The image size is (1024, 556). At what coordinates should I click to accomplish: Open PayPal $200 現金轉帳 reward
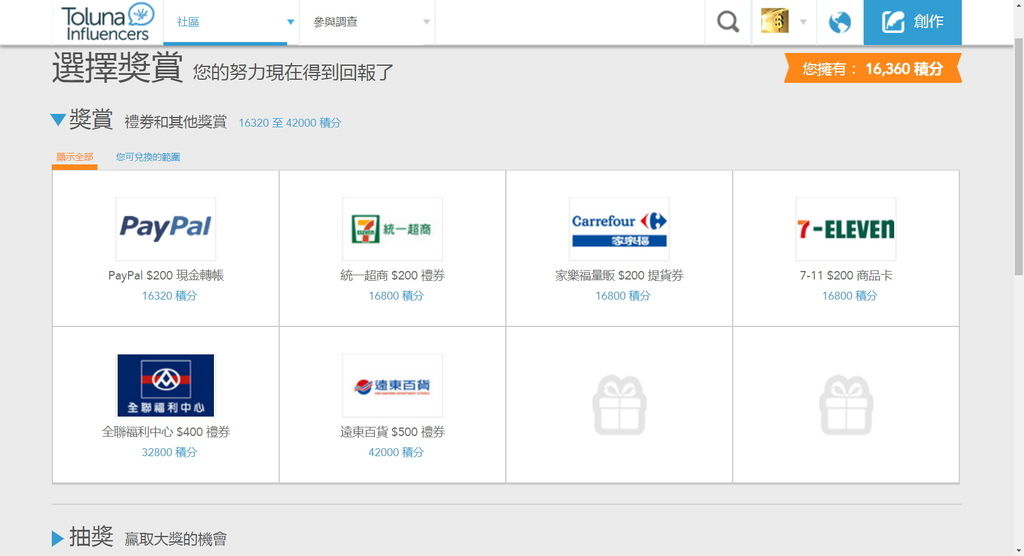point(166,276)
